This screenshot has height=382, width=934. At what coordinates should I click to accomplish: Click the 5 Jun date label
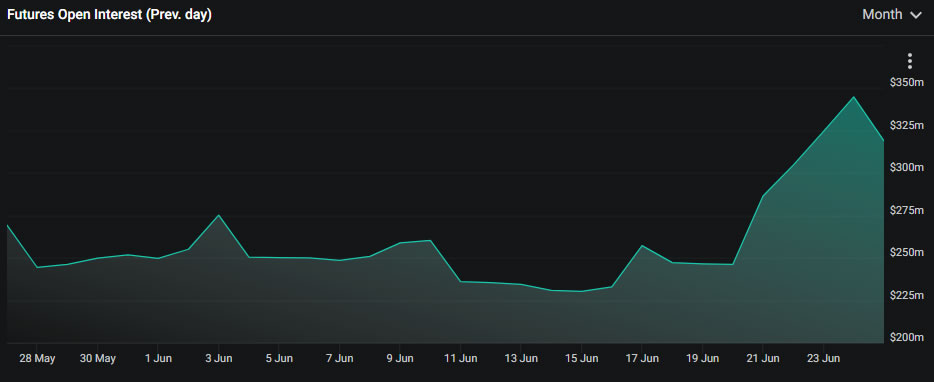(x=279, y=358)
